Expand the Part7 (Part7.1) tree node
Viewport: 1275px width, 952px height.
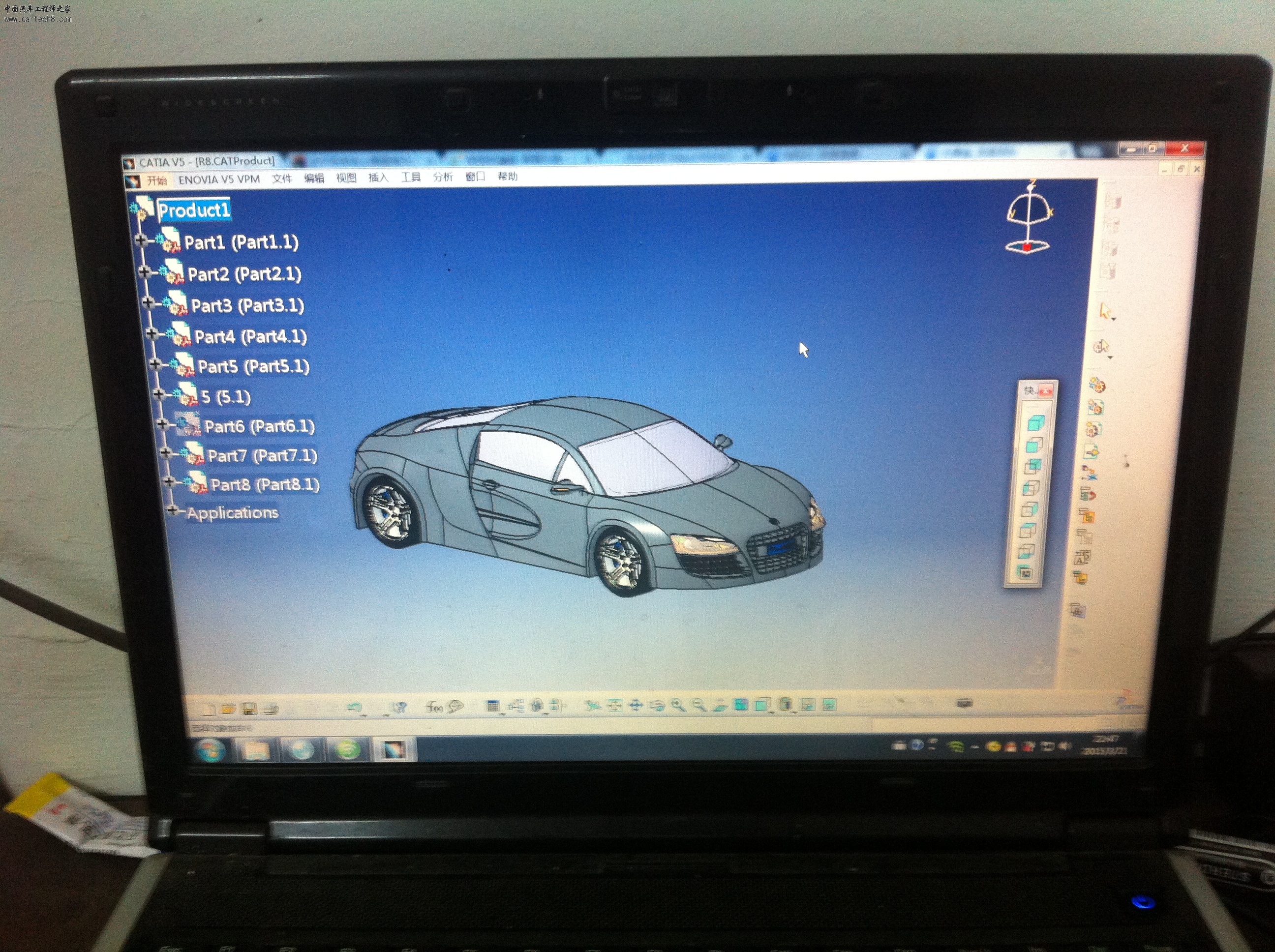(166, 453)
